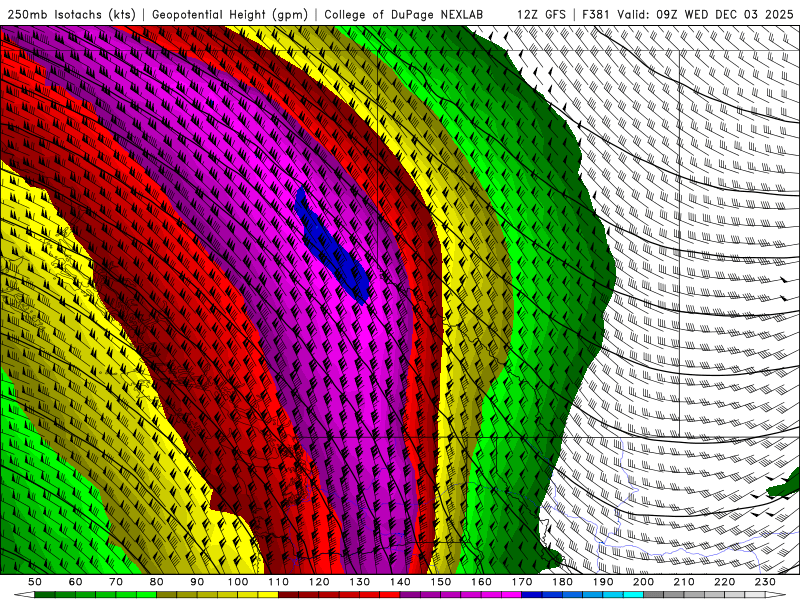Click the color bar label "50"

pos(35,582)
